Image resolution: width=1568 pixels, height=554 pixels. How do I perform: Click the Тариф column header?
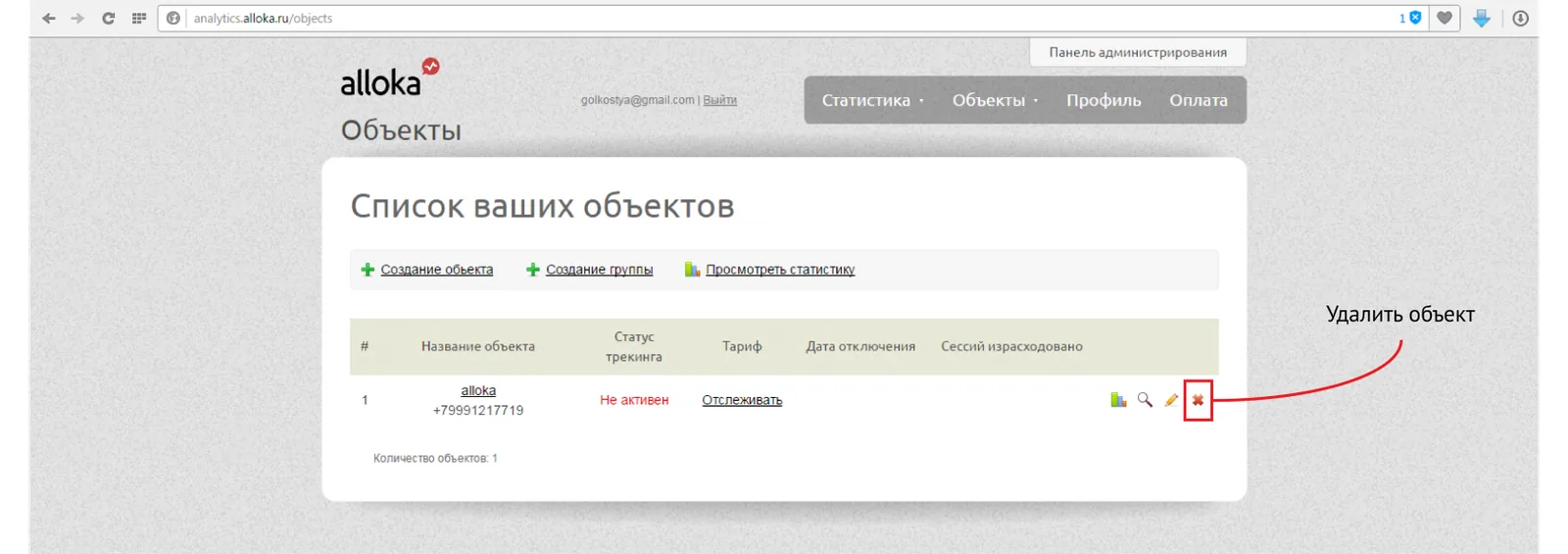tap(742, 346)
